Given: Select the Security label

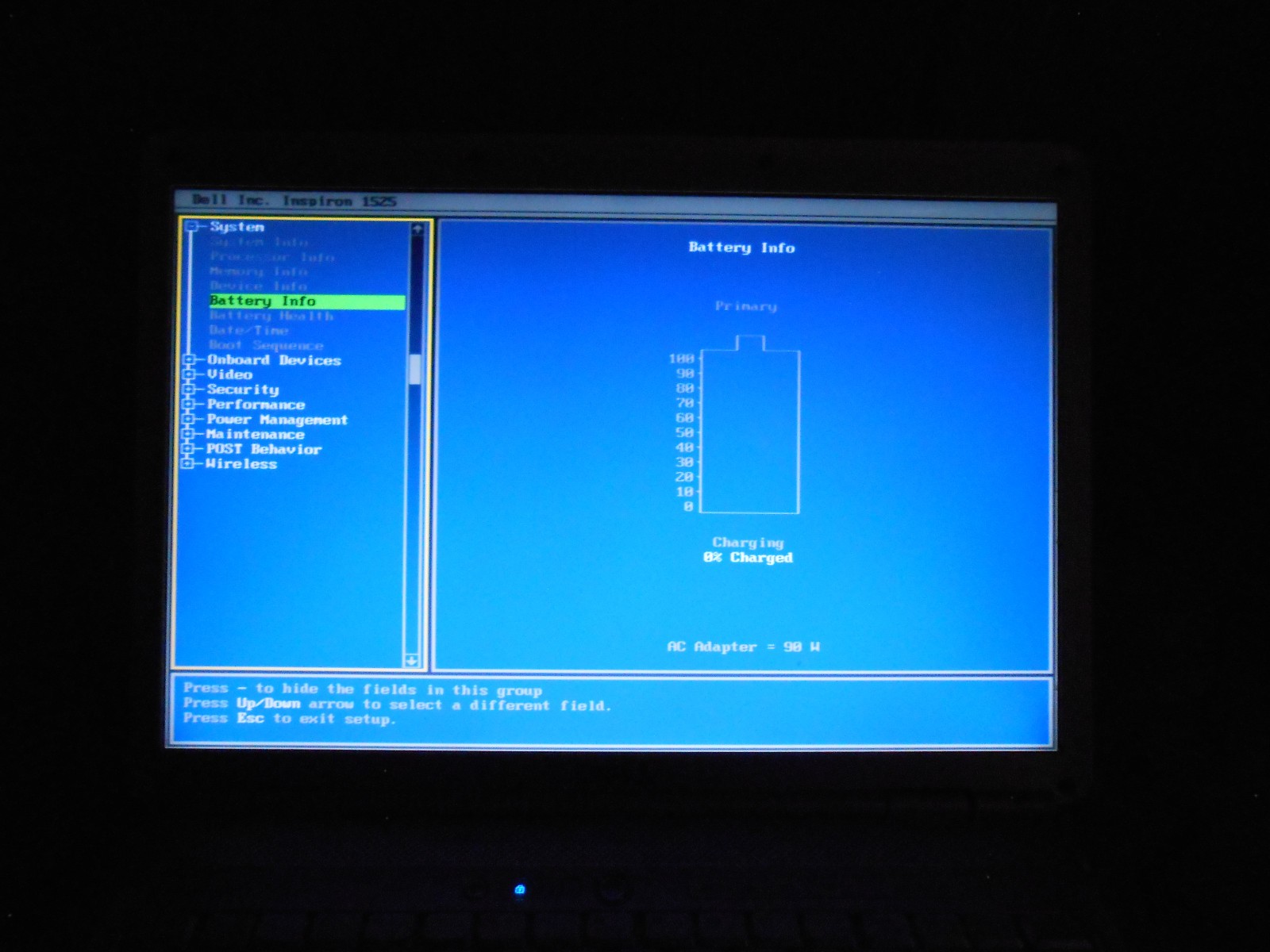Looking at the screenshot, I should [243, 390].
